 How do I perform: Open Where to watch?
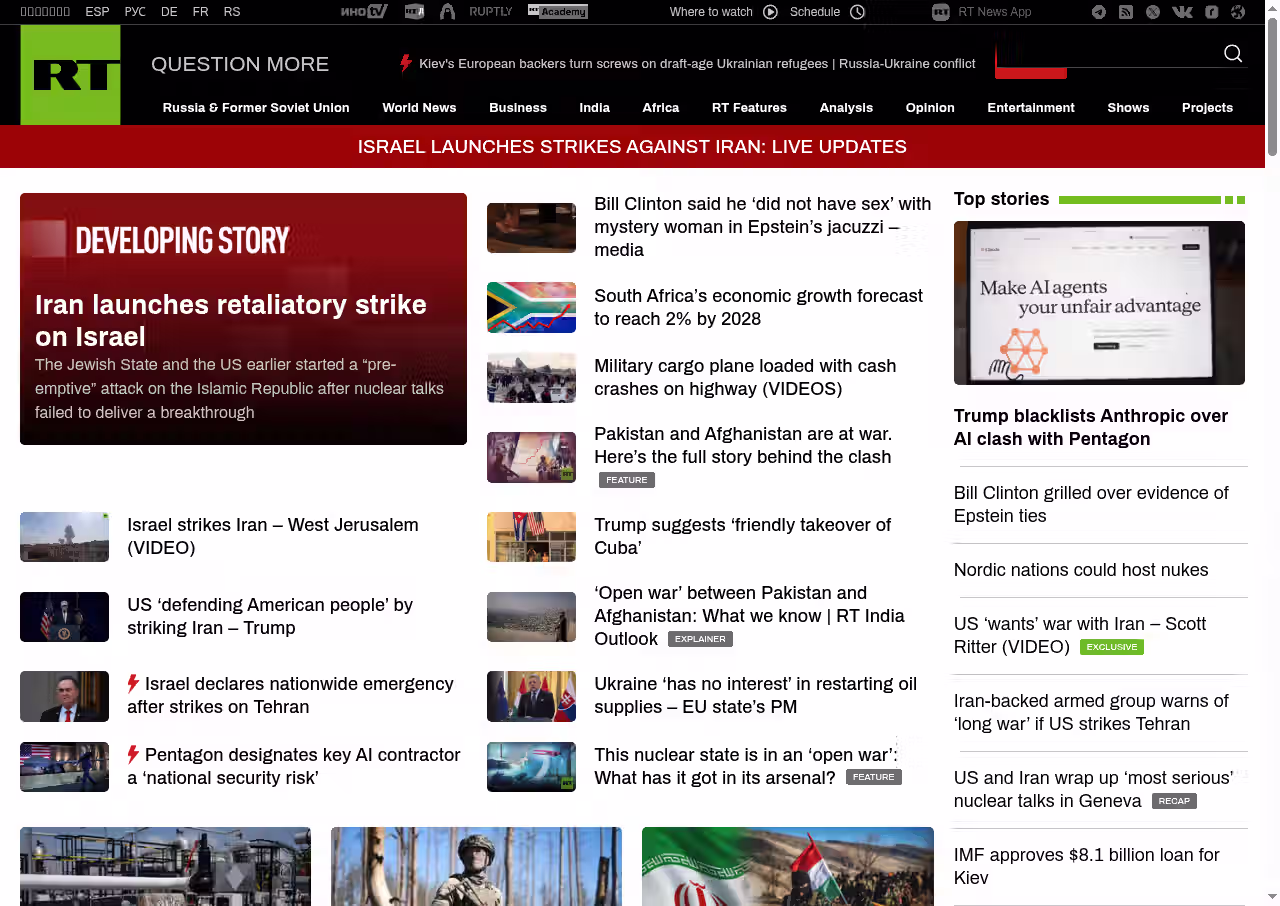pyautogui.click(x=723, y=12)
